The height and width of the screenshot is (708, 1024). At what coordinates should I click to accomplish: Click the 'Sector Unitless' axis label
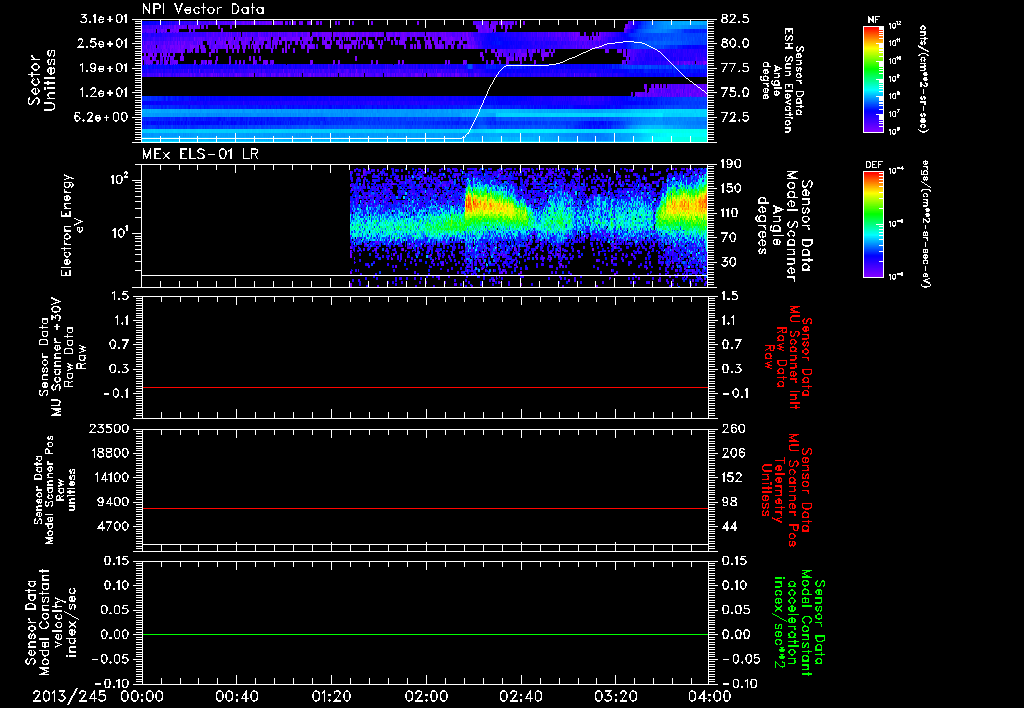42,80
